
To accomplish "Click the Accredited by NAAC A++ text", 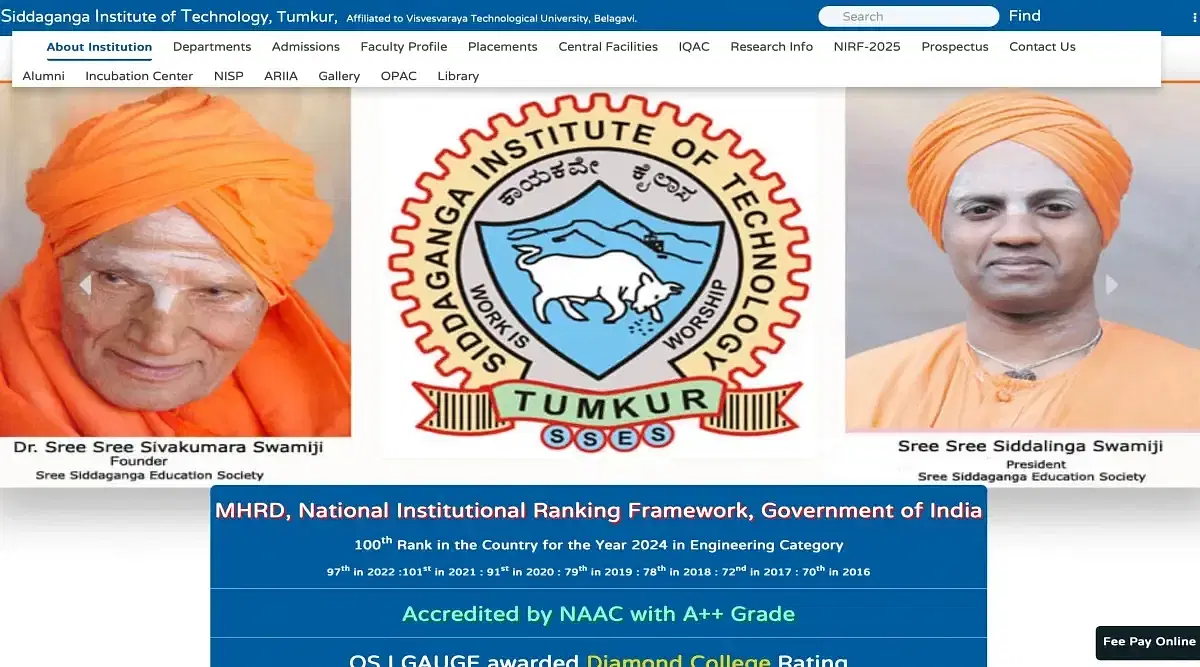I will click(598, 614).
